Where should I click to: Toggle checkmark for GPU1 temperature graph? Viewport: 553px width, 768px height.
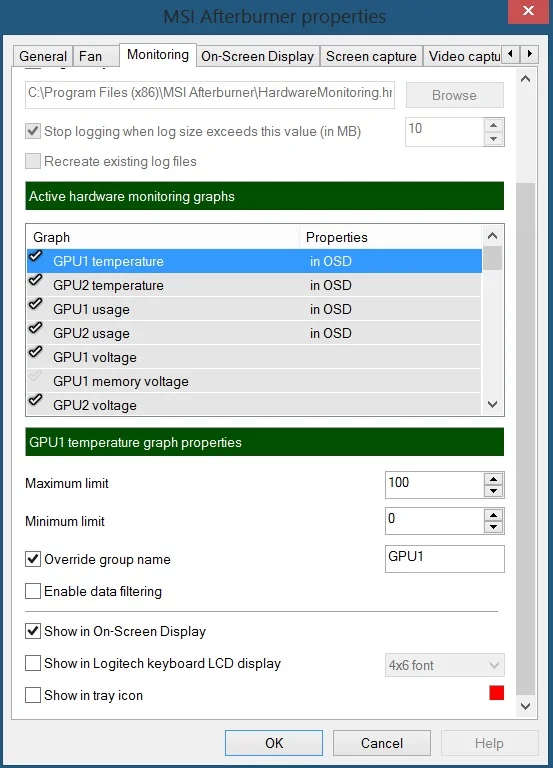coord(35,256)
